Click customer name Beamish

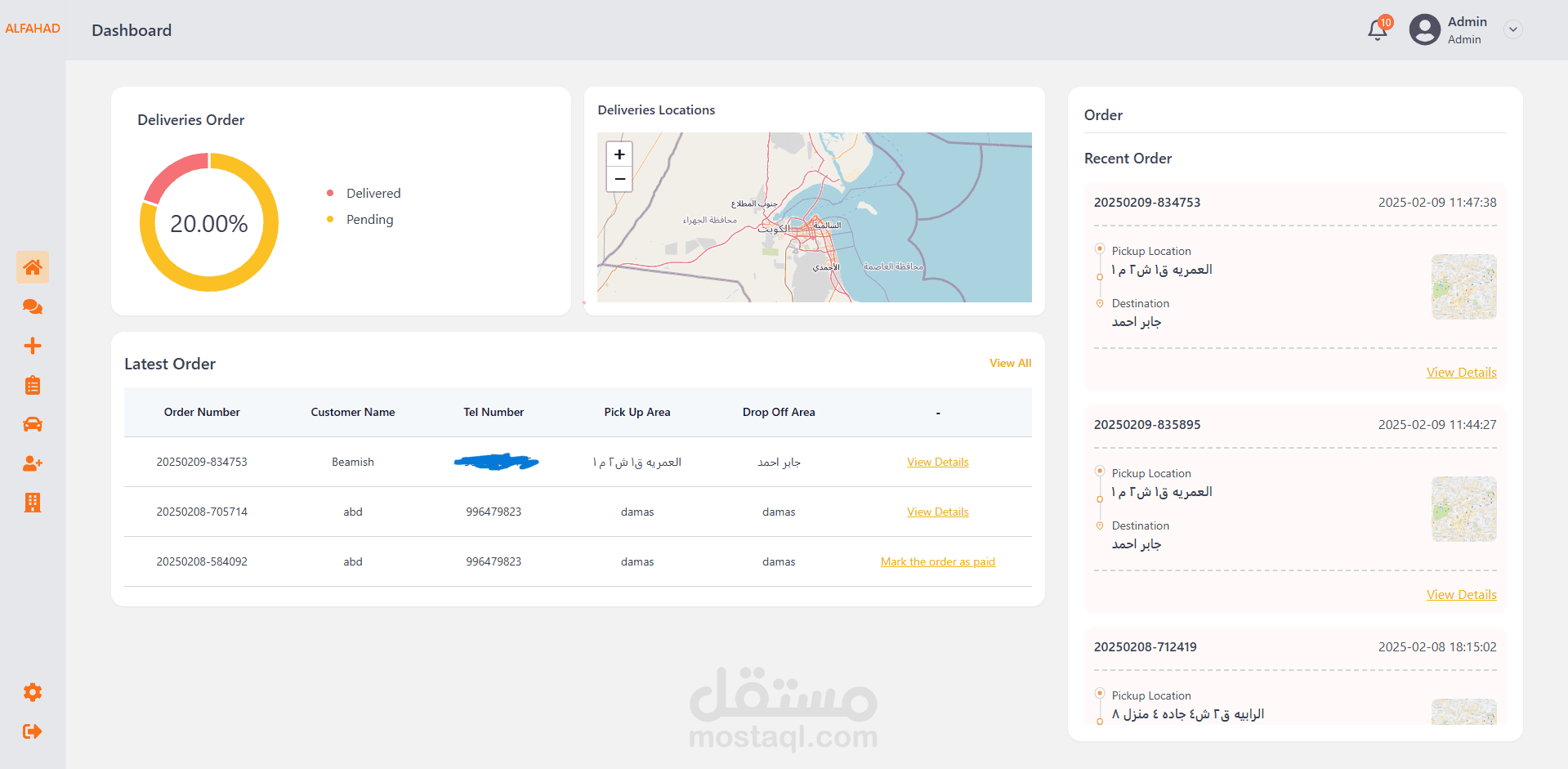tap(352, 462)
